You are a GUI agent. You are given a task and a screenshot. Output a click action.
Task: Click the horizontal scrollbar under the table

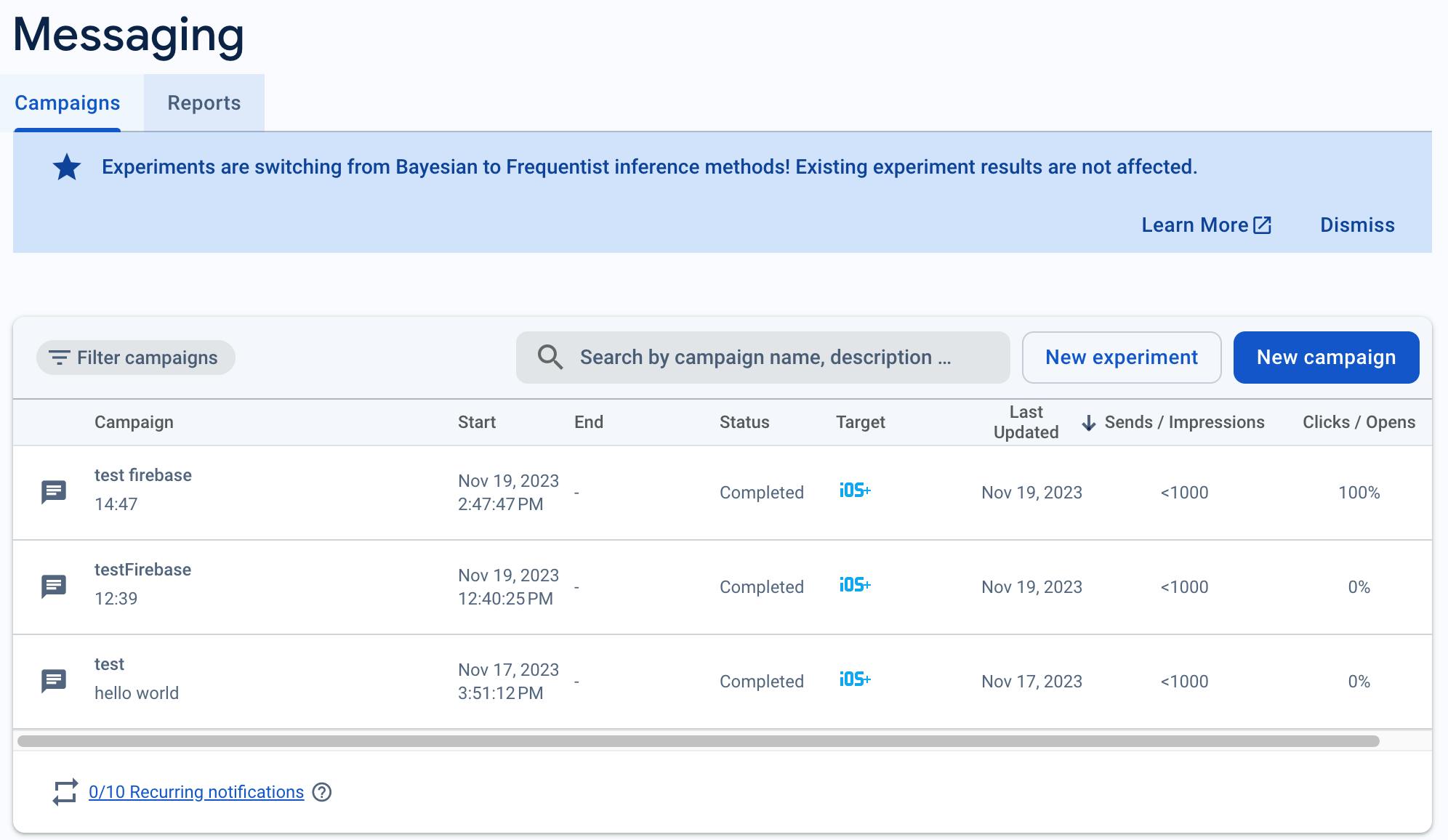pyautogui.click(x=698, y=741)
